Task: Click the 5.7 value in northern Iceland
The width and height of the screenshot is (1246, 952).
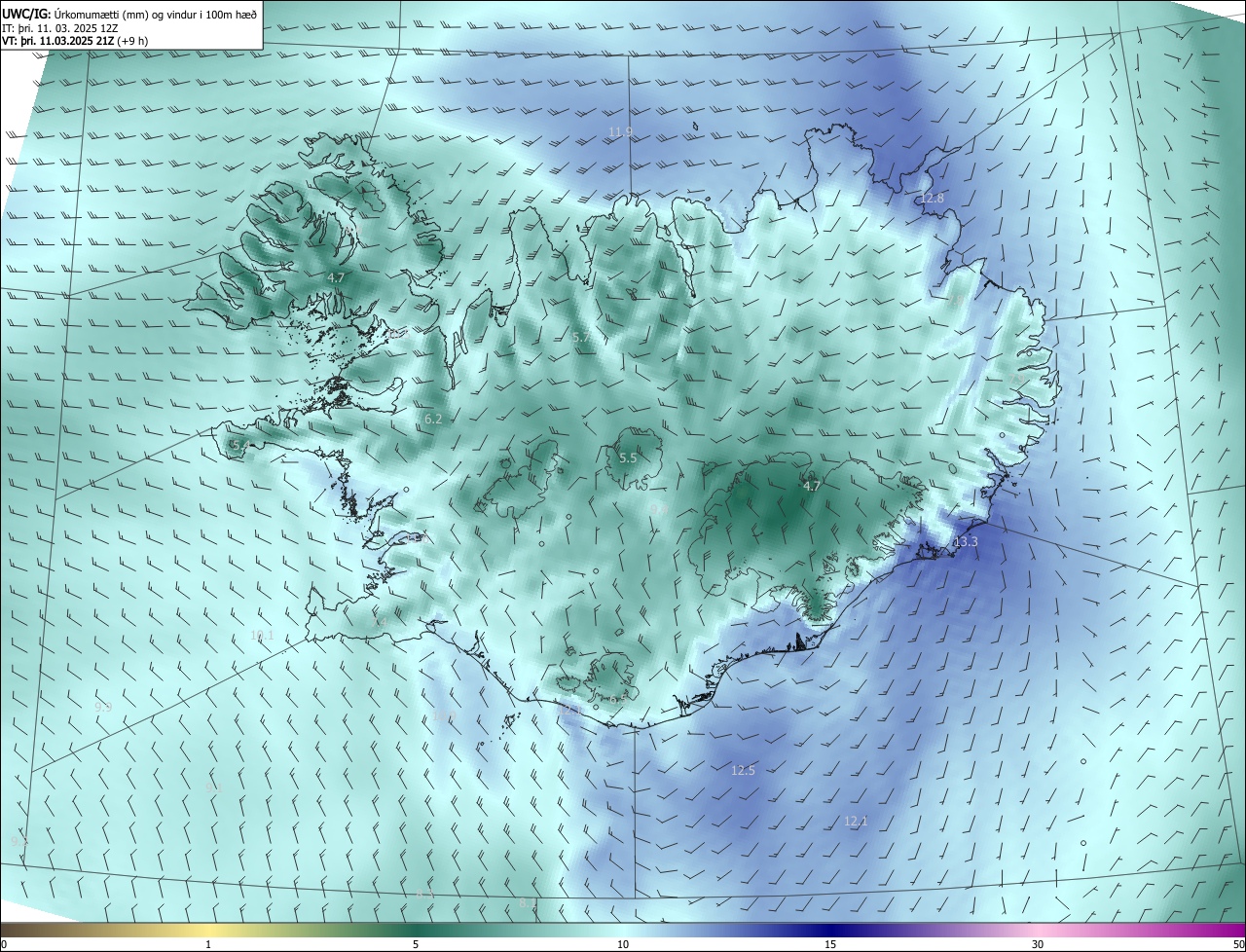Action: [x=580, y=337]
